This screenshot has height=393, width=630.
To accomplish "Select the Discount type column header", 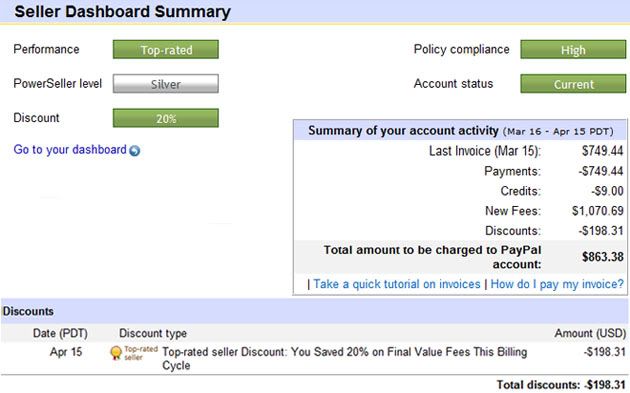I will click(153, 333).
